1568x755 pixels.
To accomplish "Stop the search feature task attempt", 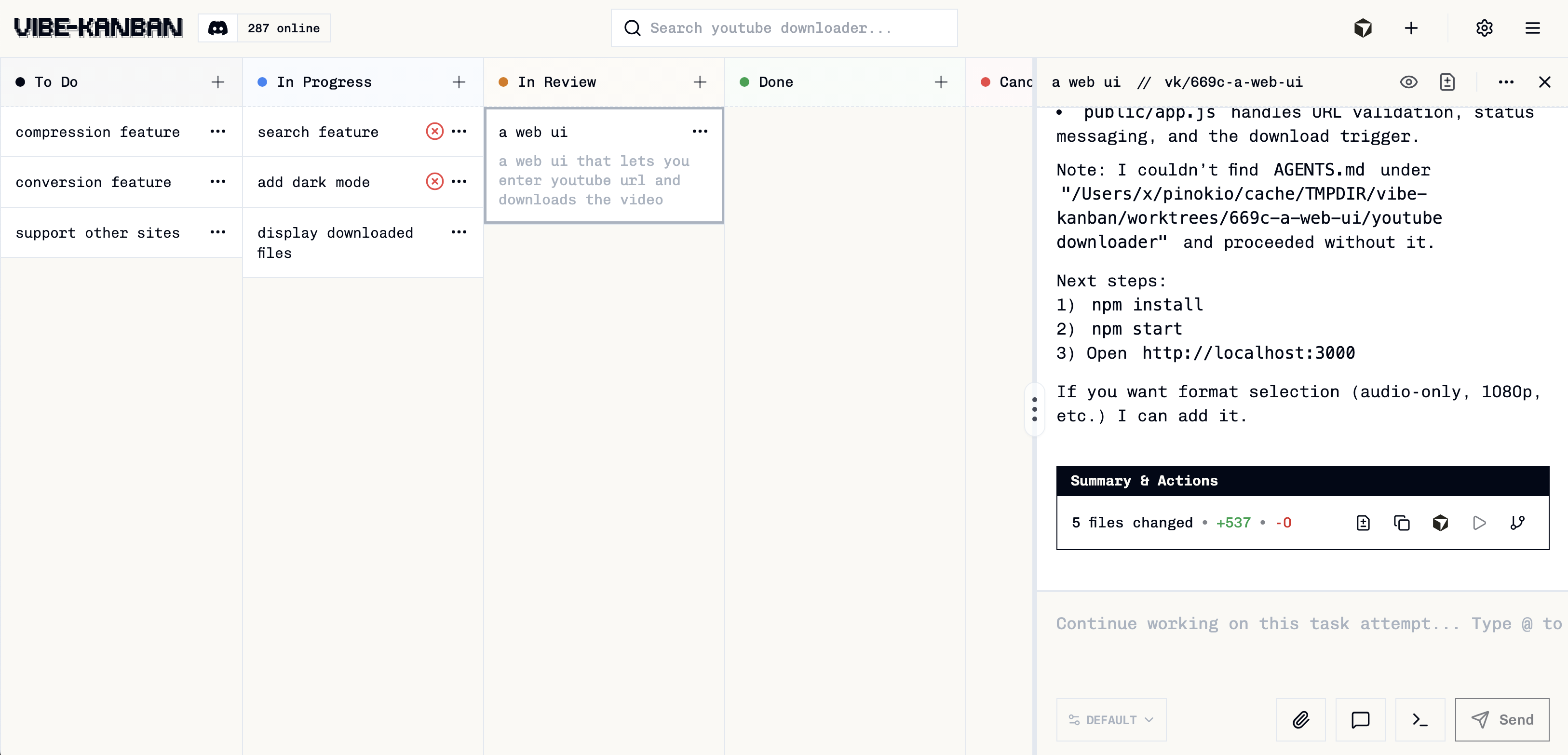I will pyautogui.click(x=434, y=132).
